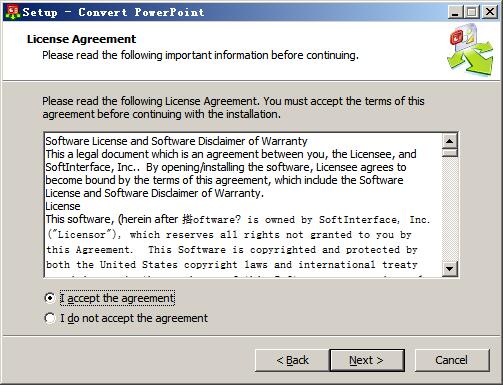Click the license text scrollbar thumb
The image size is (503, 385).
coord(450,152)
